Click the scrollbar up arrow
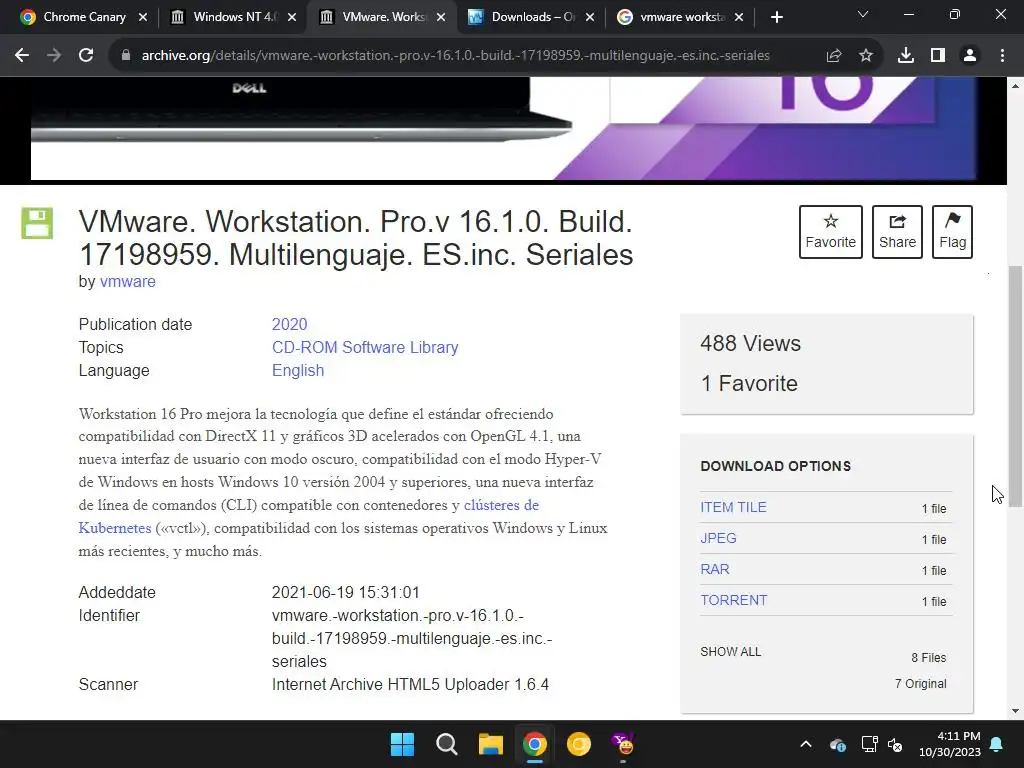Image resolution: width=1024 pixels, height=768 pixels. click(x=1015, y=86)
